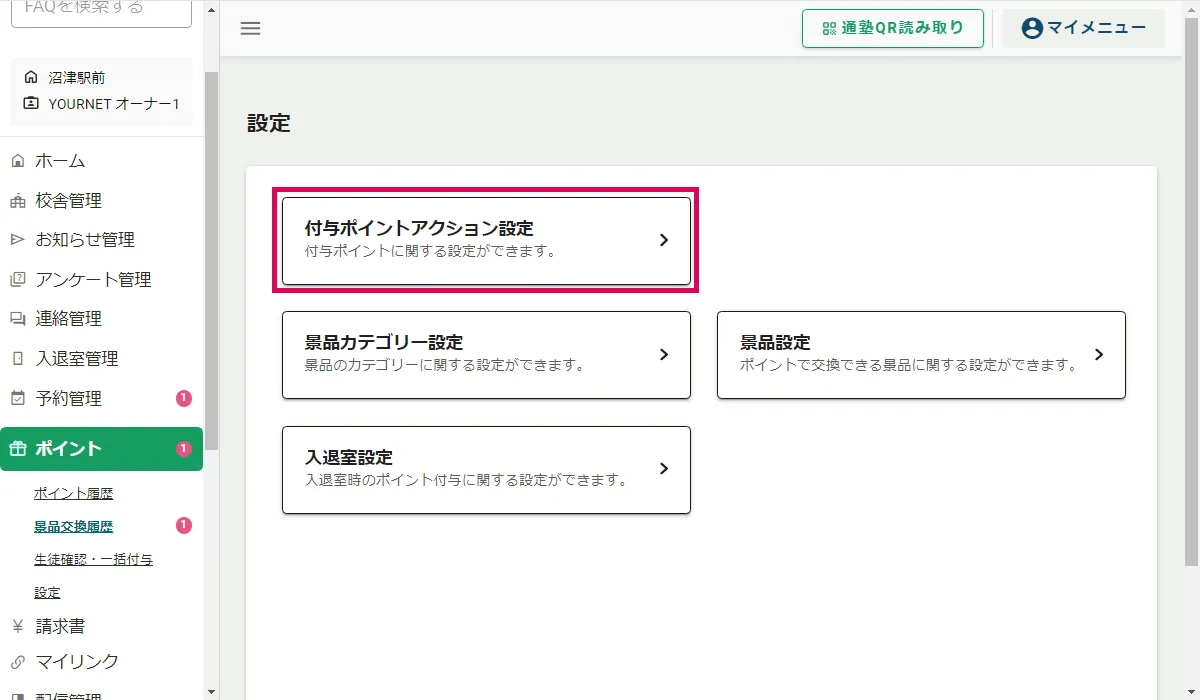Click the survey icon beside アンケート管理
This screenshot has height=700, width=1200.
click(x=17, y=280)
